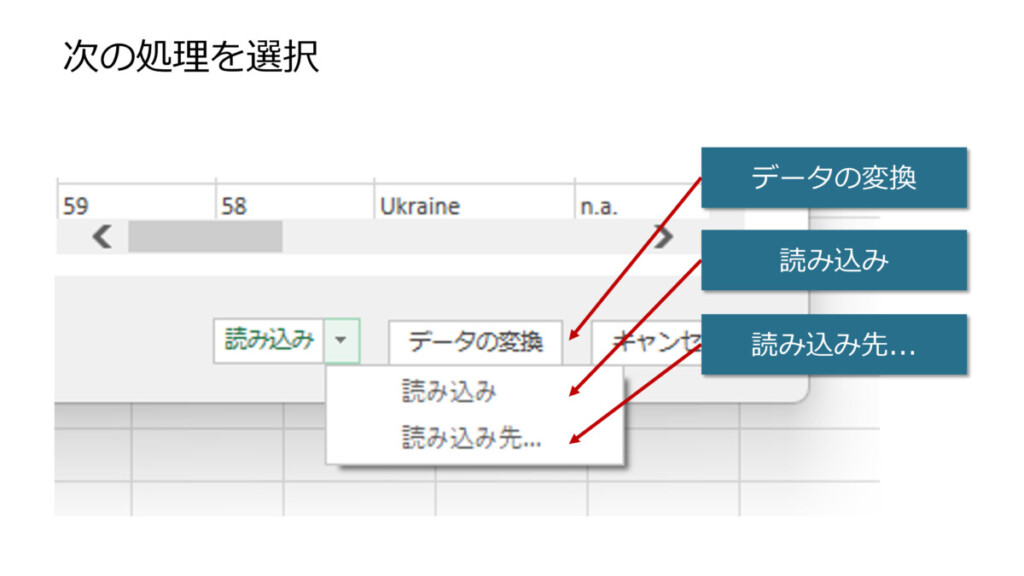Click the horizontal scrollbar thumb
Image resolution: width=1024 pixels, height=576 pixels.
205,237
